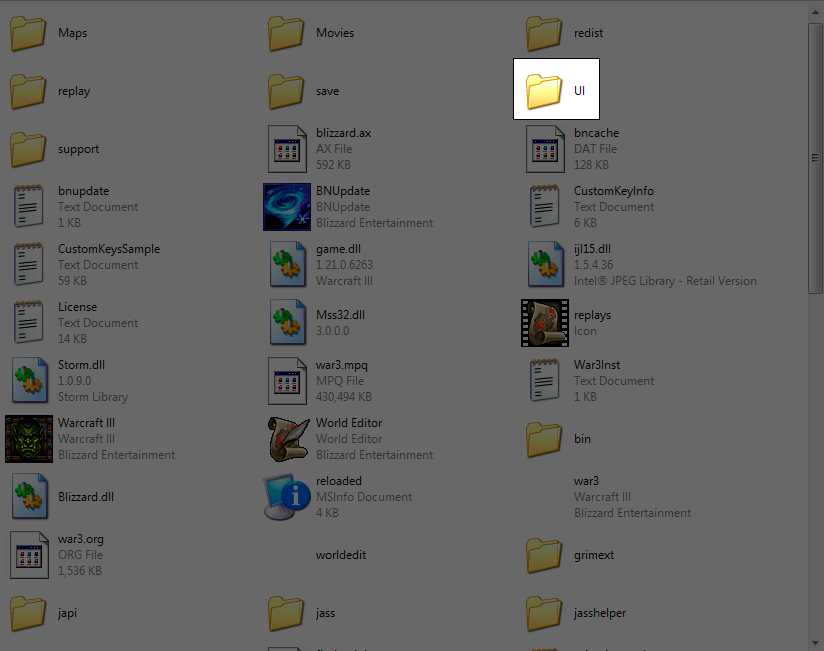This screenshot has width=824, height=651.
Task: Click the Mss32.dll gear icon
Action: (x=287, y=323)
